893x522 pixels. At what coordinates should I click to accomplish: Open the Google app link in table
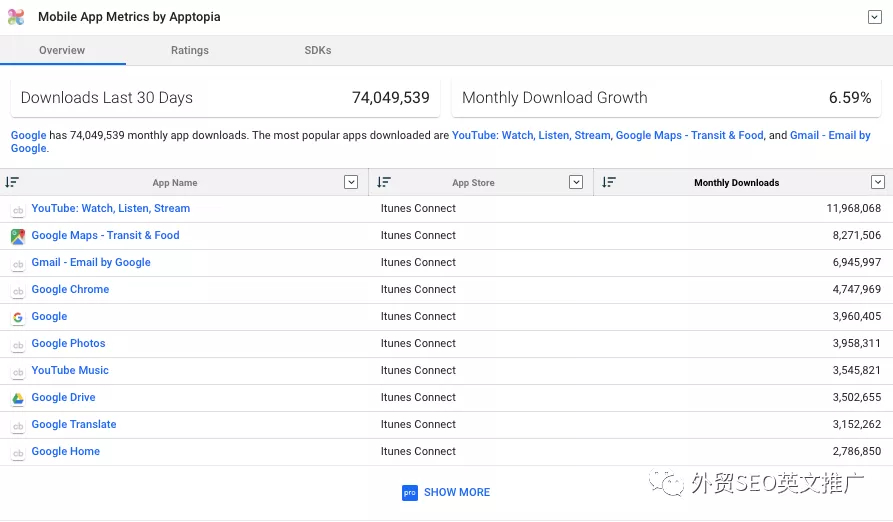(49, 317)
